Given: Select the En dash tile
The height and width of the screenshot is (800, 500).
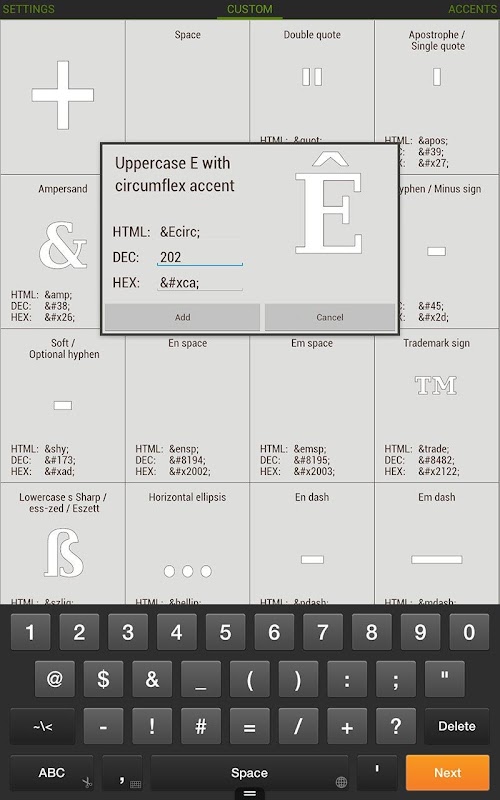Looking at the screenshot, I should pos(312,543).
